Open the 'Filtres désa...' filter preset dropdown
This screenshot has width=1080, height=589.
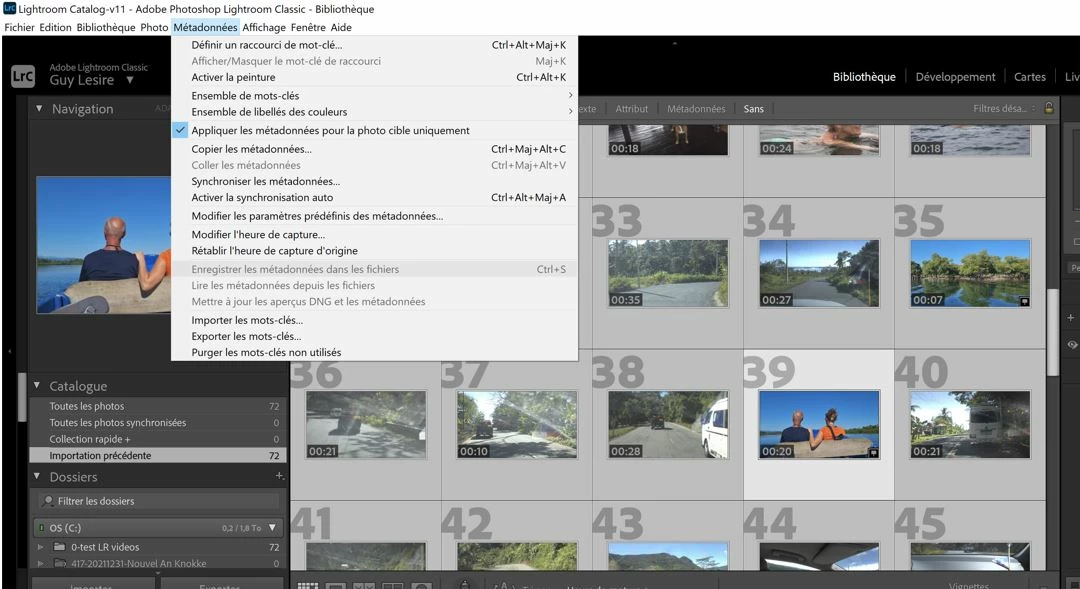click(x=1004, y=108)
